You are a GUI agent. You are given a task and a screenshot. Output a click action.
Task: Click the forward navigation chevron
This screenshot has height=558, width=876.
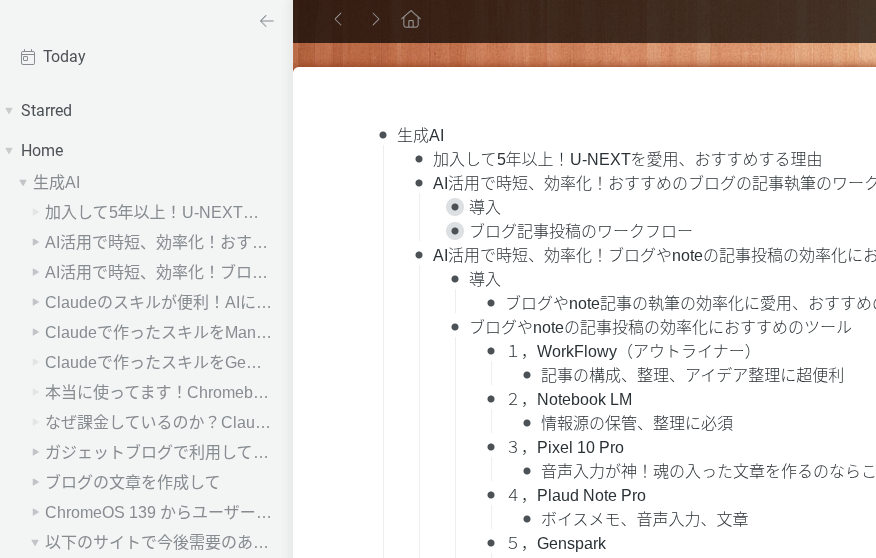(x=375, y=19)
